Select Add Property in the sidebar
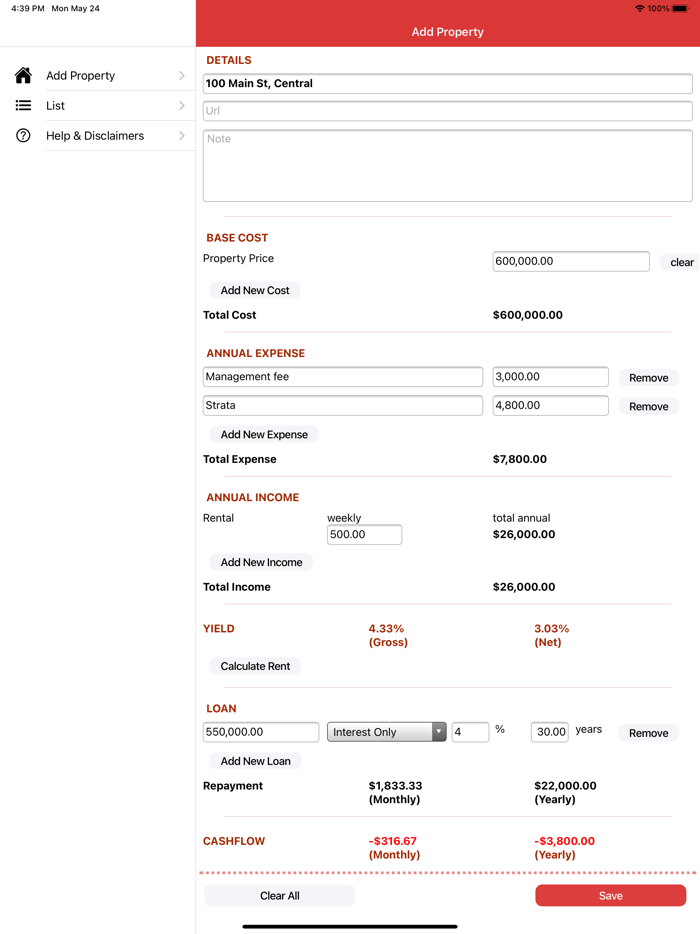 80,75
